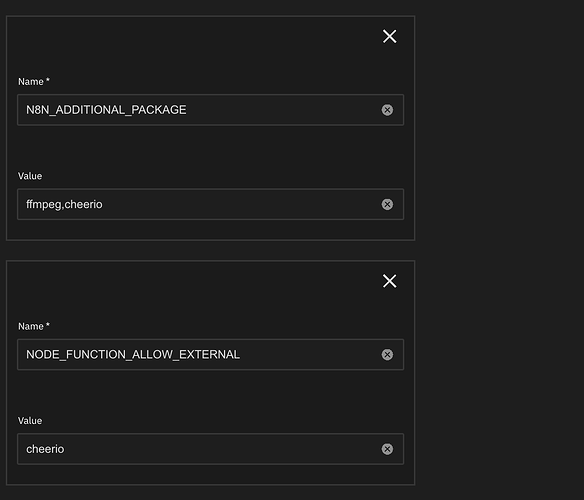Place cursor on the lone cheerio text
The height and width of the screenshot is (500, 584).
pyautogui.click(x=45, y=449)
